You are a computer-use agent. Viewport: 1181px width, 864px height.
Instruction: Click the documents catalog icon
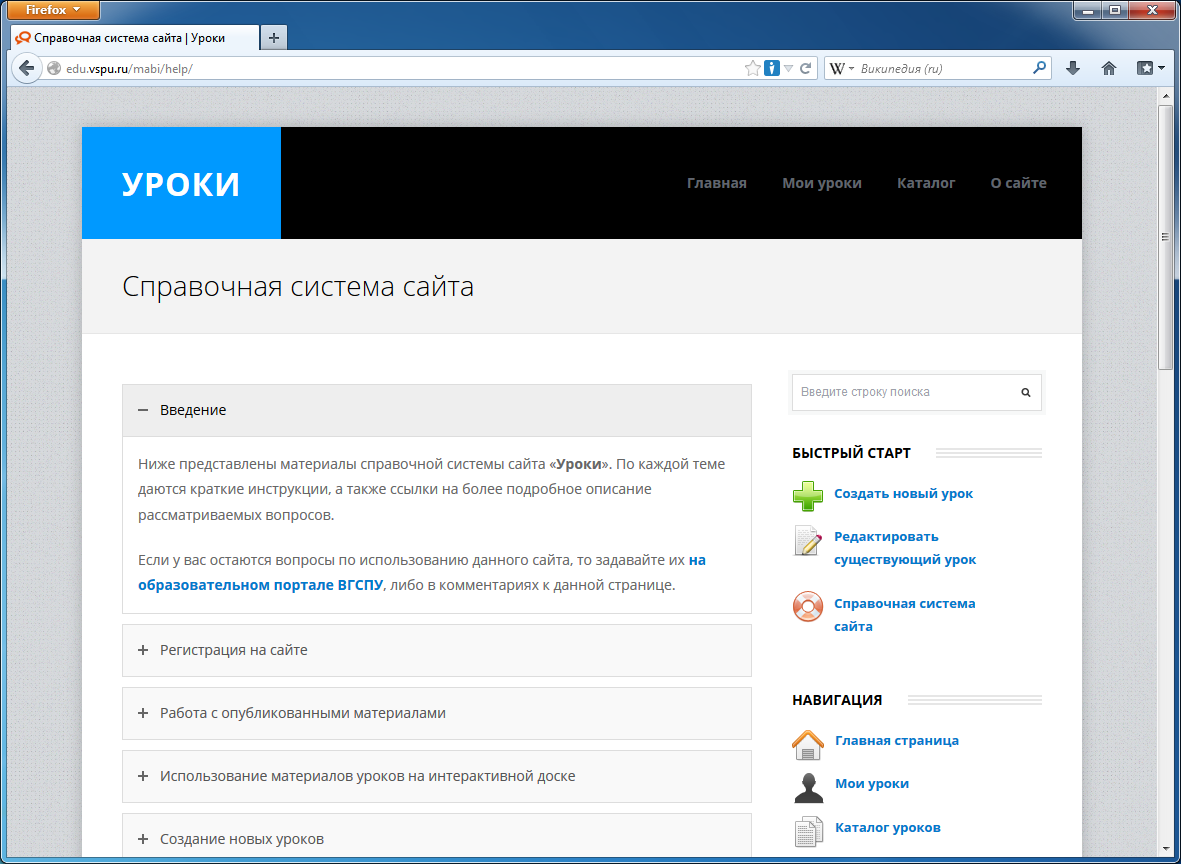808,831
